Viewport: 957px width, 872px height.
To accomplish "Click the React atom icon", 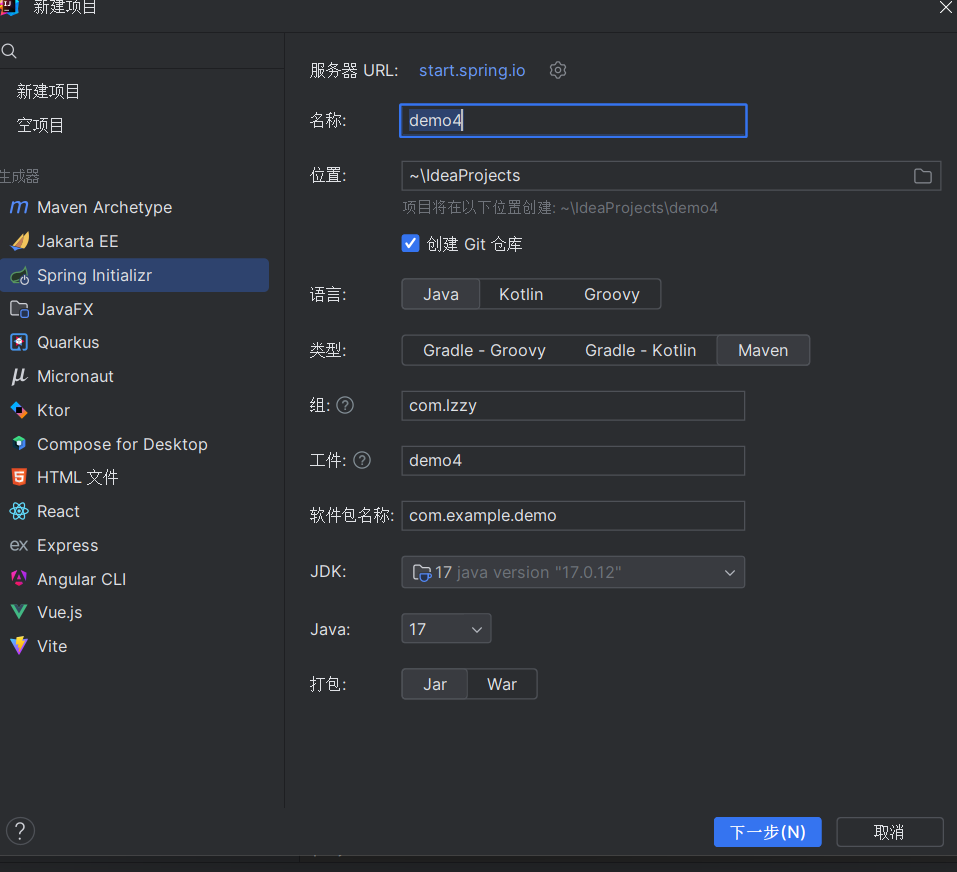I will pyautogui.click(x=20, y=511).
